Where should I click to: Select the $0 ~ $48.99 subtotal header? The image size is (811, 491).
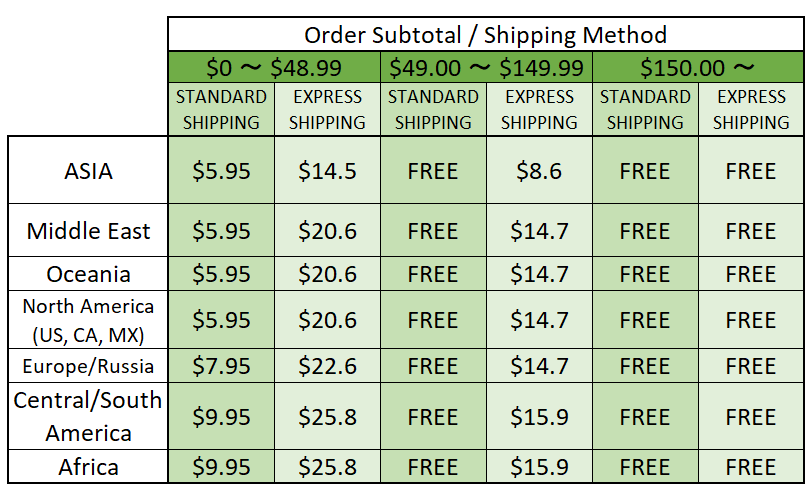[274, 68]
